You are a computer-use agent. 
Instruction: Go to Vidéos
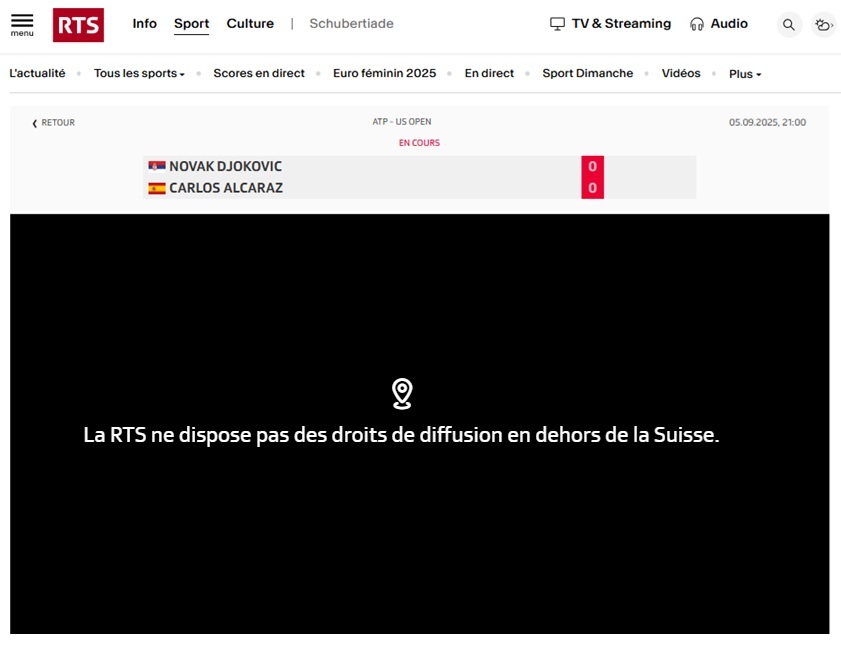681,73
